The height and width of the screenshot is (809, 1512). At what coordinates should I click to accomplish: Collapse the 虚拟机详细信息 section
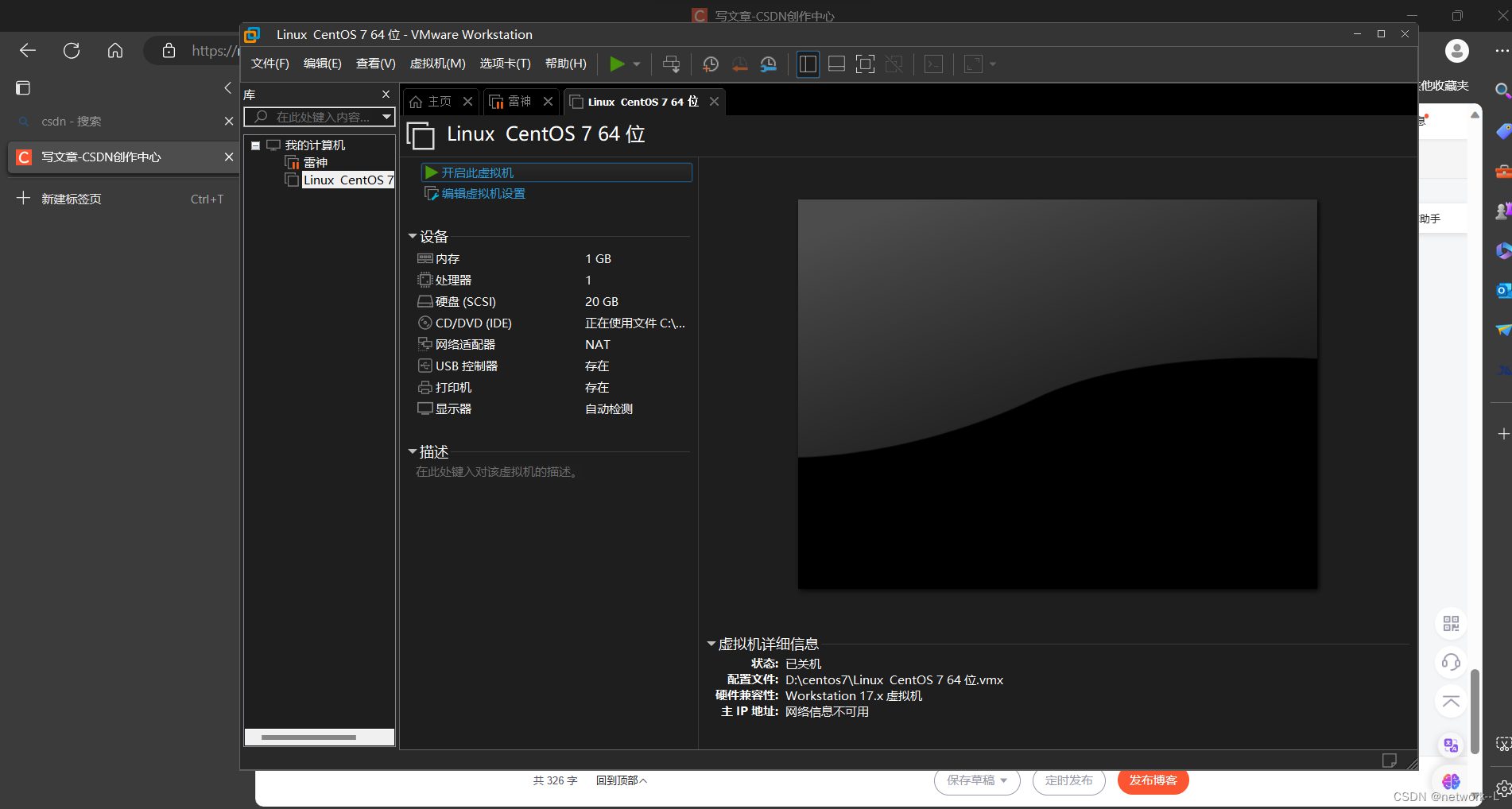click(x=711, y=644)
